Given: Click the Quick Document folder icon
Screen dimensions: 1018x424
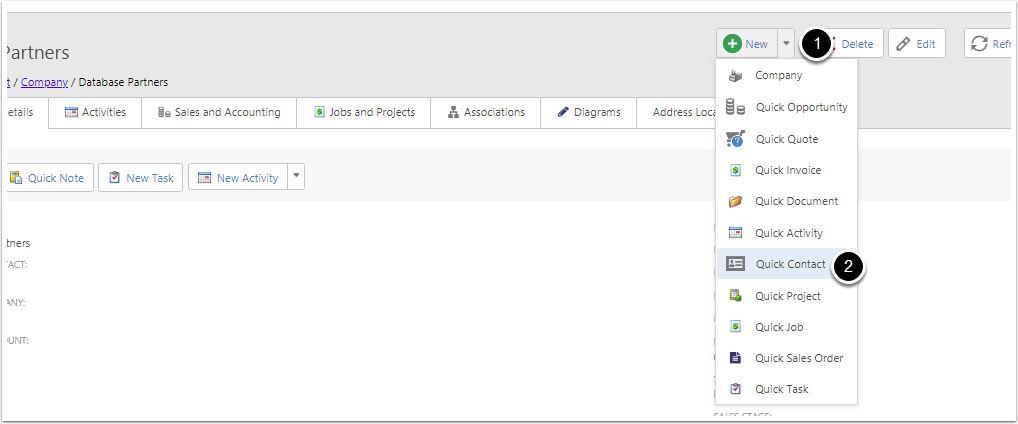Looking at the screenshot, I should tap(735, 201).
